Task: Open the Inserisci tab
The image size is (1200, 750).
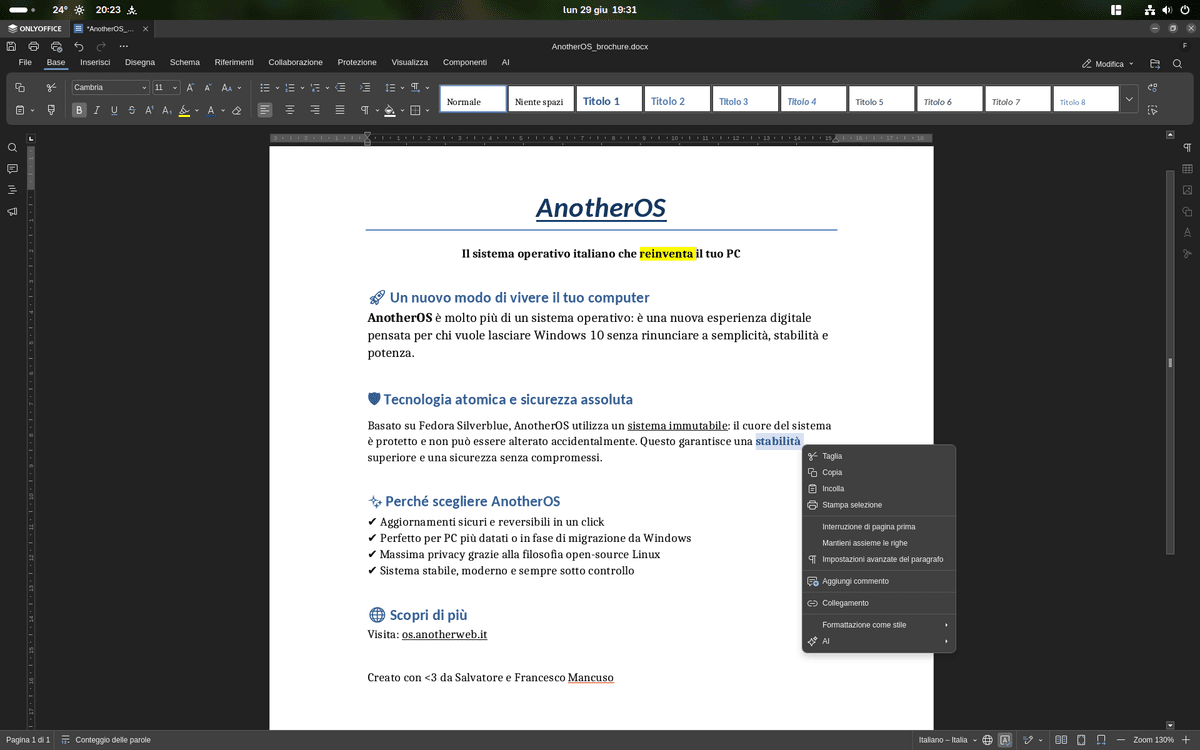Action: point(95,62)
